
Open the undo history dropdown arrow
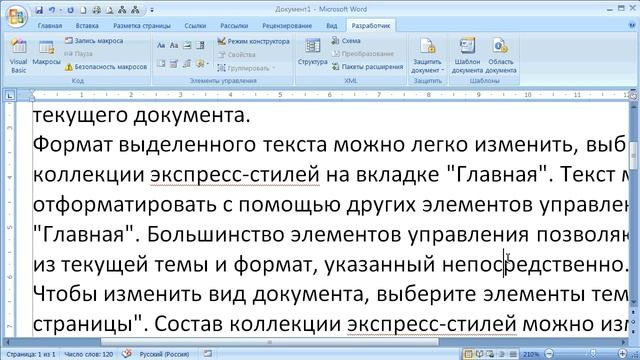pos(61,10)
